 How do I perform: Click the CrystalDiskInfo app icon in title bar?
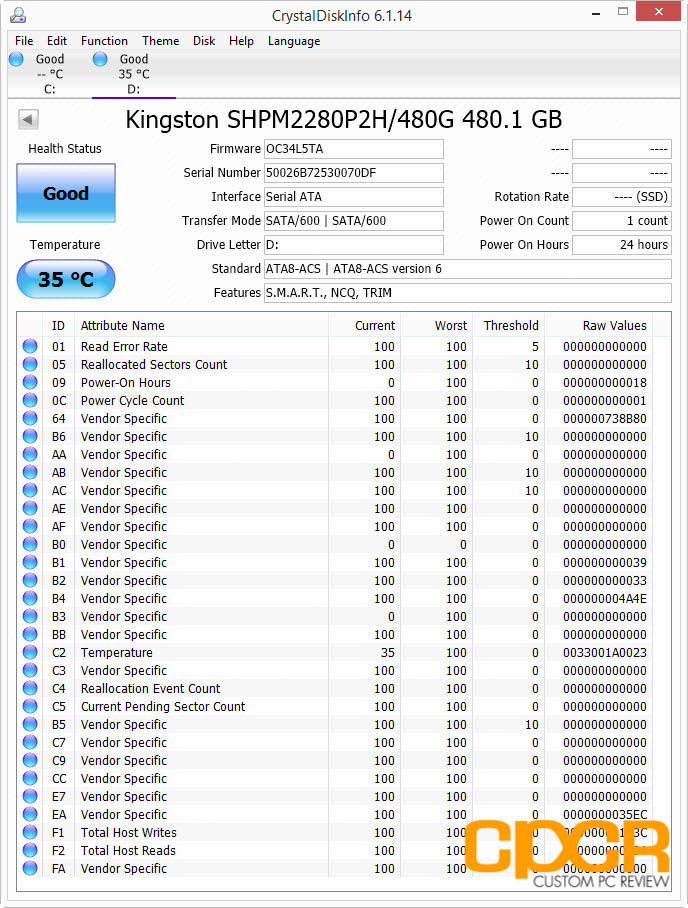(x=19, y=15)
